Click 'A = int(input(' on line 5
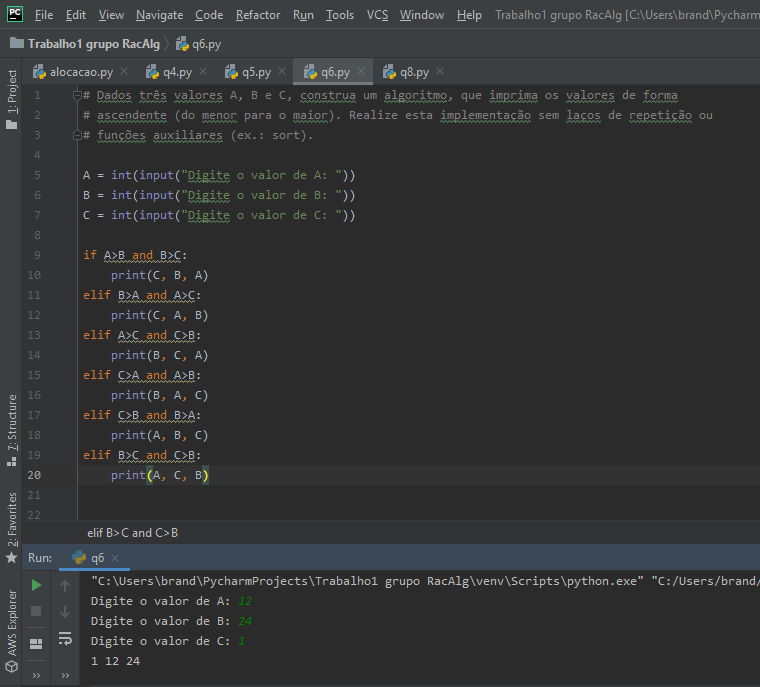This screenshot has height=687, width=760. tap(132, 175)
